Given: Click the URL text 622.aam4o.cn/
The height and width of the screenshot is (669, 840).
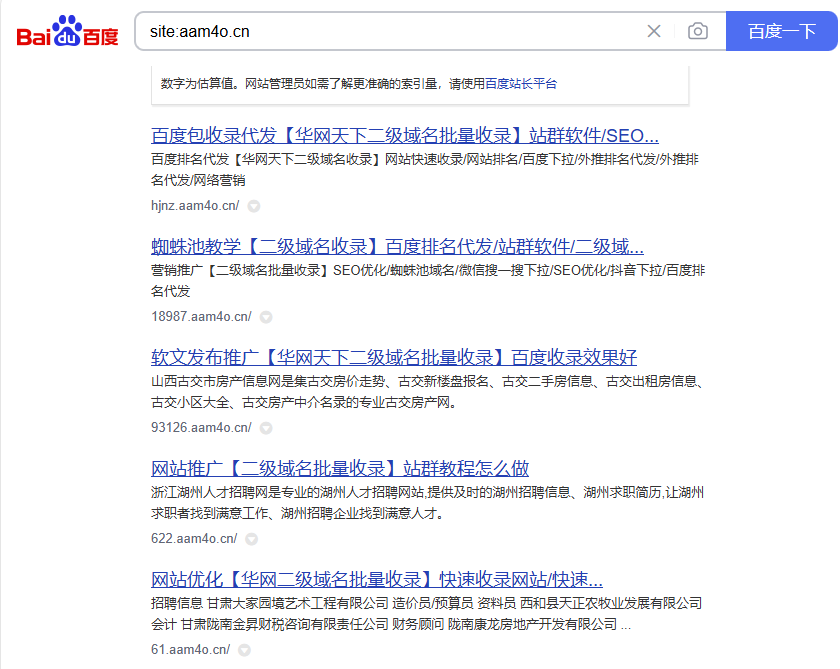Looking at the screenshot, I should tap(194, 538).
